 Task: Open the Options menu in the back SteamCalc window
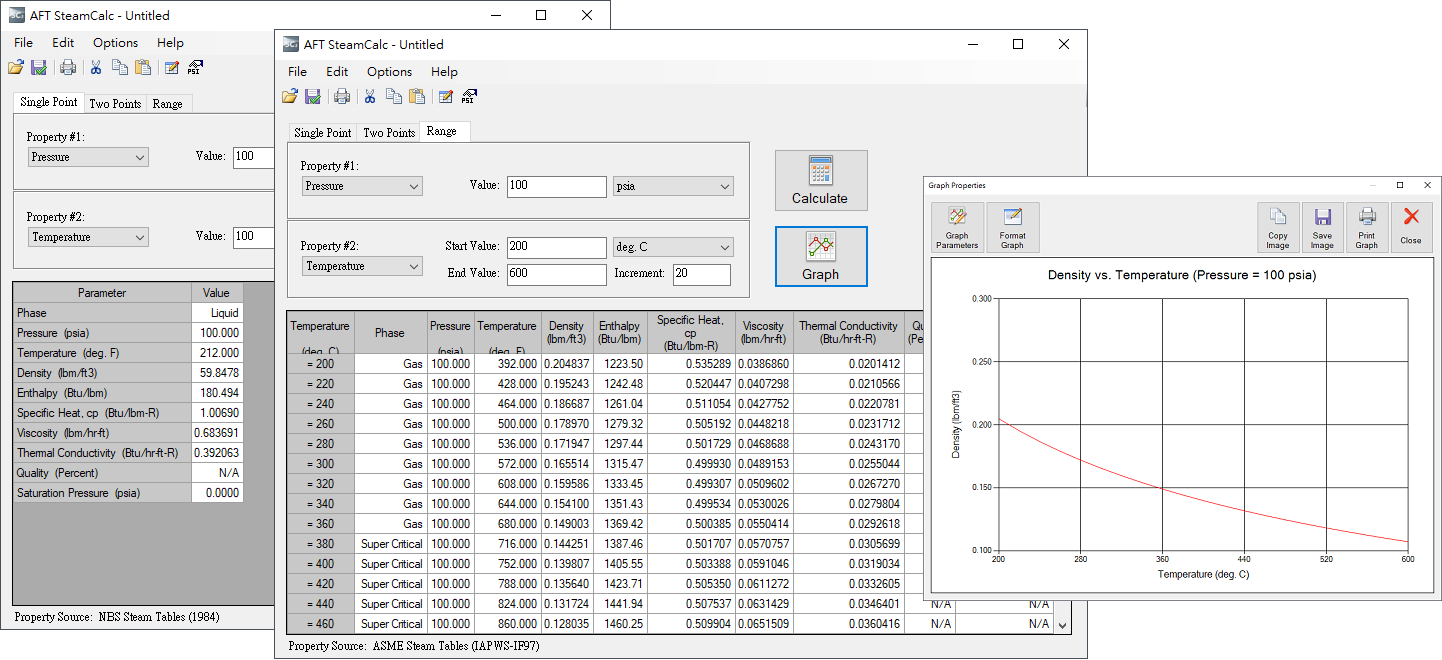click(115, 43)
